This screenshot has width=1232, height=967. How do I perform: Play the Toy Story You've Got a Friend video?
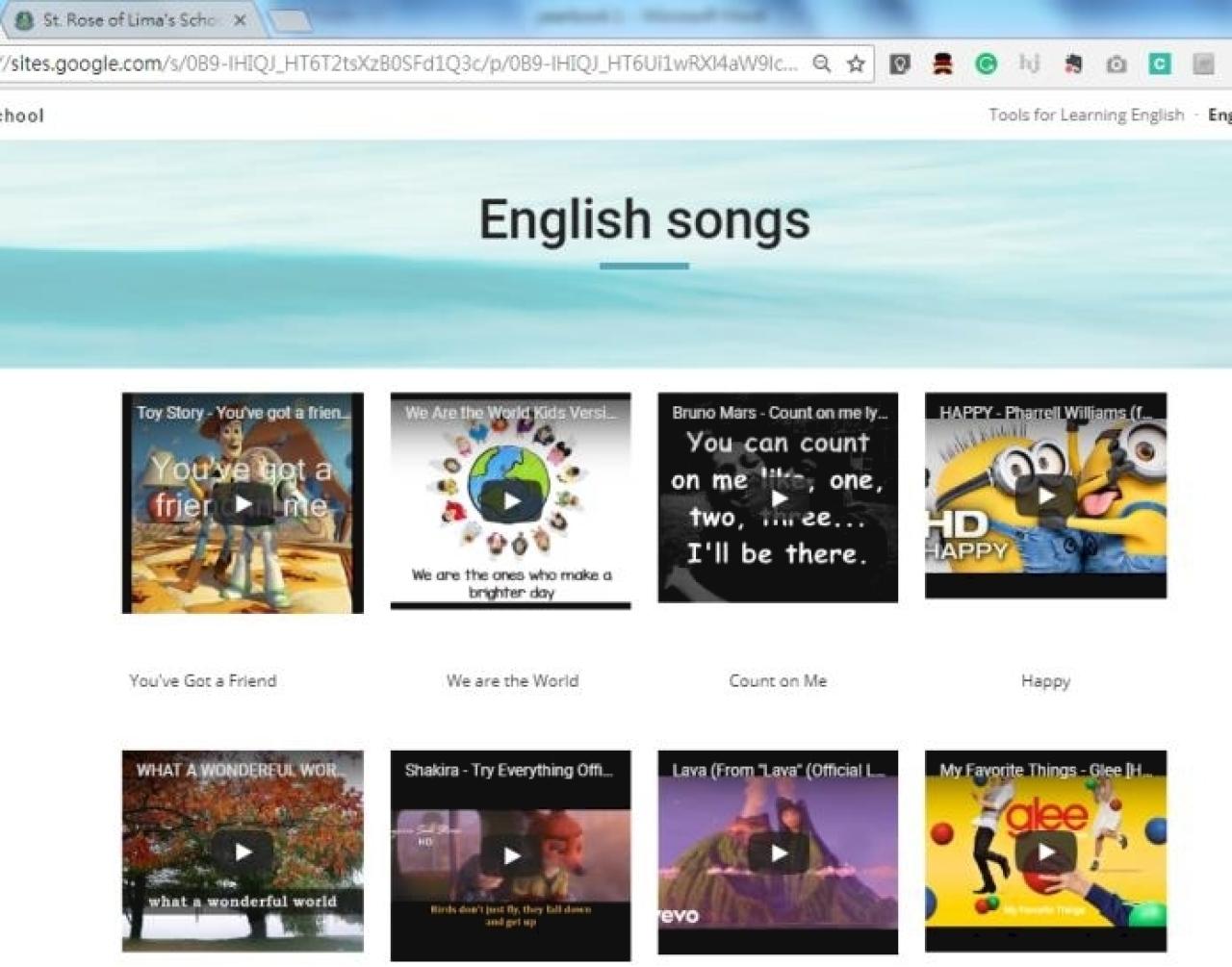(x=244, y=502)
